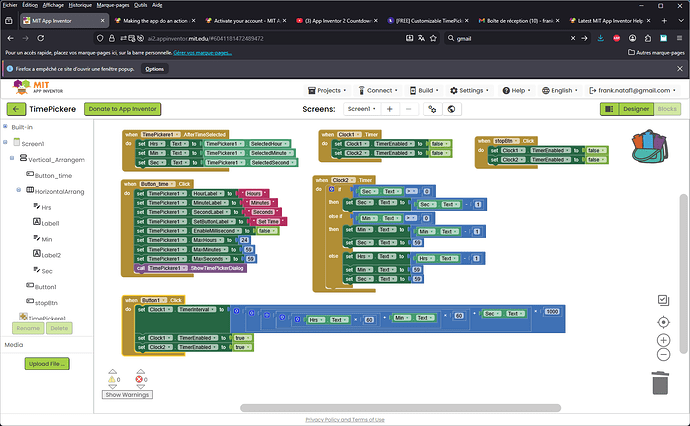Screen dimensions: 690x426
Task: Zoom in the blocks workspace
Action: pos(663,341)
